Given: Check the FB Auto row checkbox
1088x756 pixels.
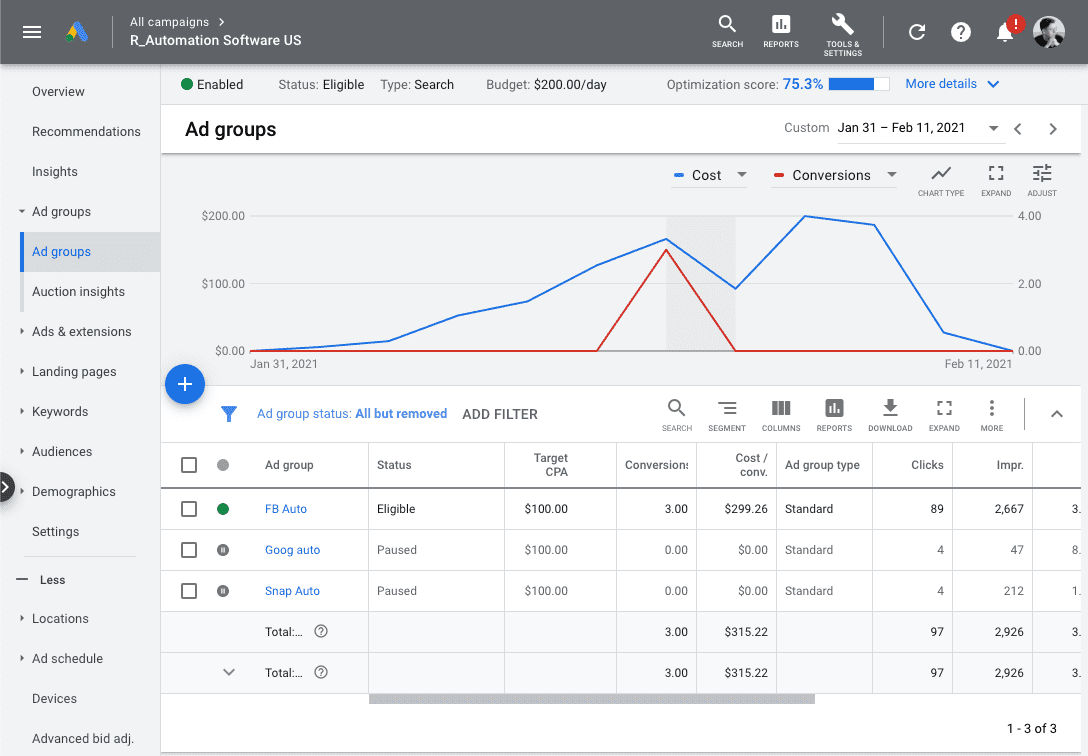Looking at the screenshot, I should point(189,509).
